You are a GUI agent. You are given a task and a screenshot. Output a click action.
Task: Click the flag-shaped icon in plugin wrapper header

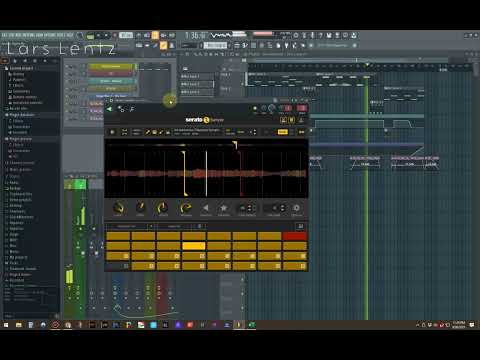click(132, 109)
